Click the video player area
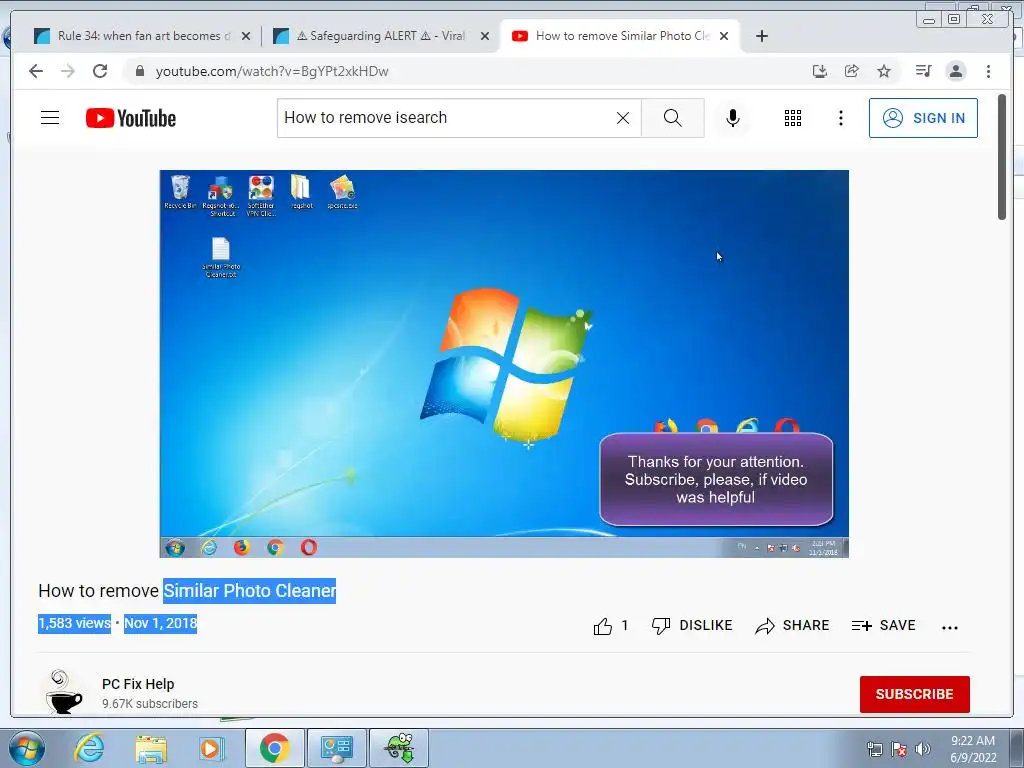This screenshot has height=768, width=1024. [504, 364]
